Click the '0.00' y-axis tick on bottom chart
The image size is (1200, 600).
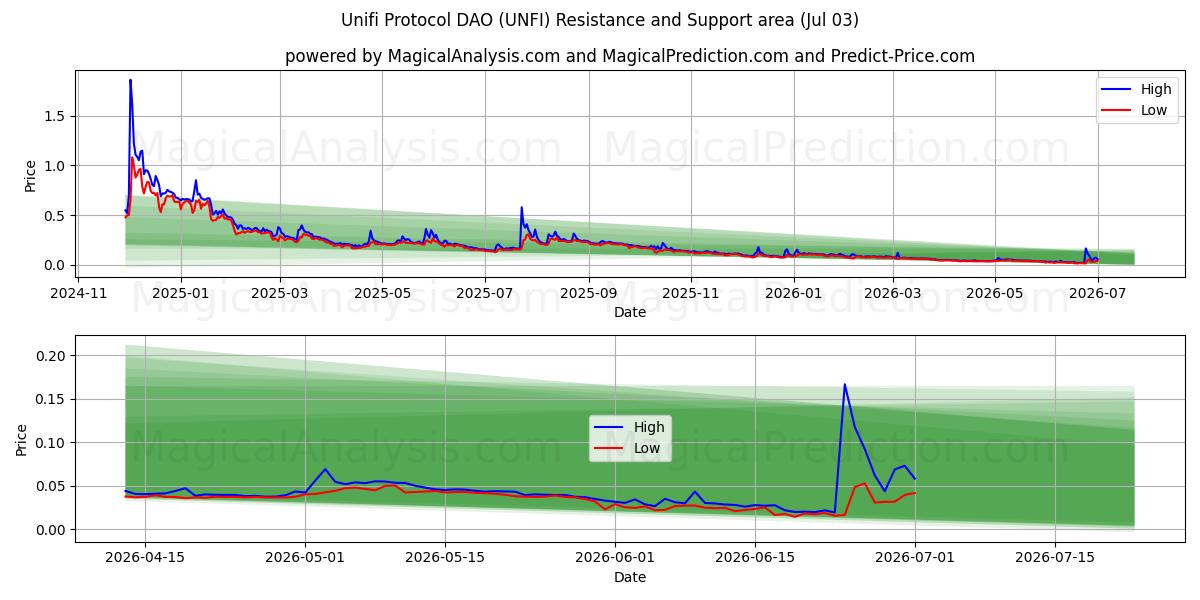pos(52,530)
